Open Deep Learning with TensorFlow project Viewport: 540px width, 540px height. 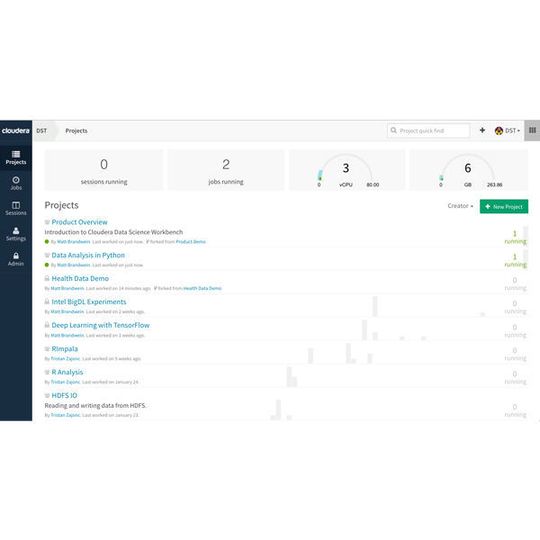[101, 325]
